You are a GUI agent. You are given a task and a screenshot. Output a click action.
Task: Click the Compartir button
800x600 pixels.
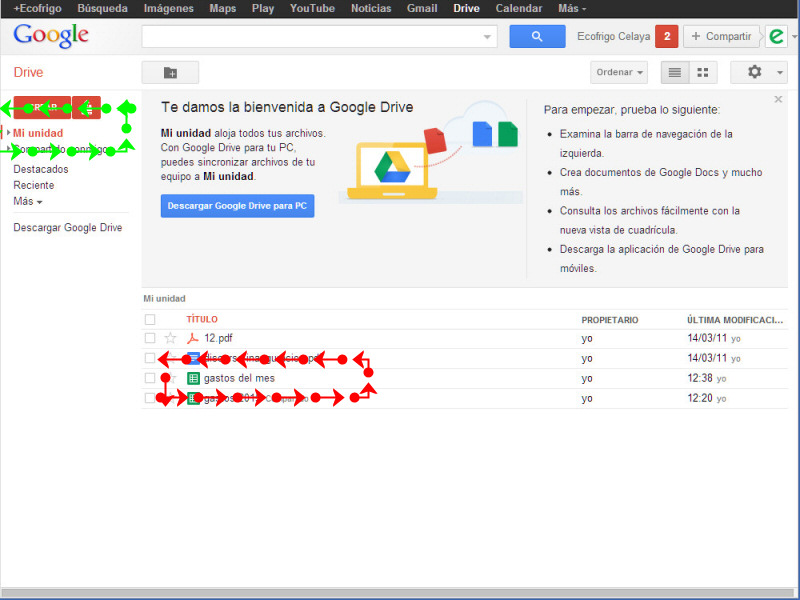click(721, 36)
